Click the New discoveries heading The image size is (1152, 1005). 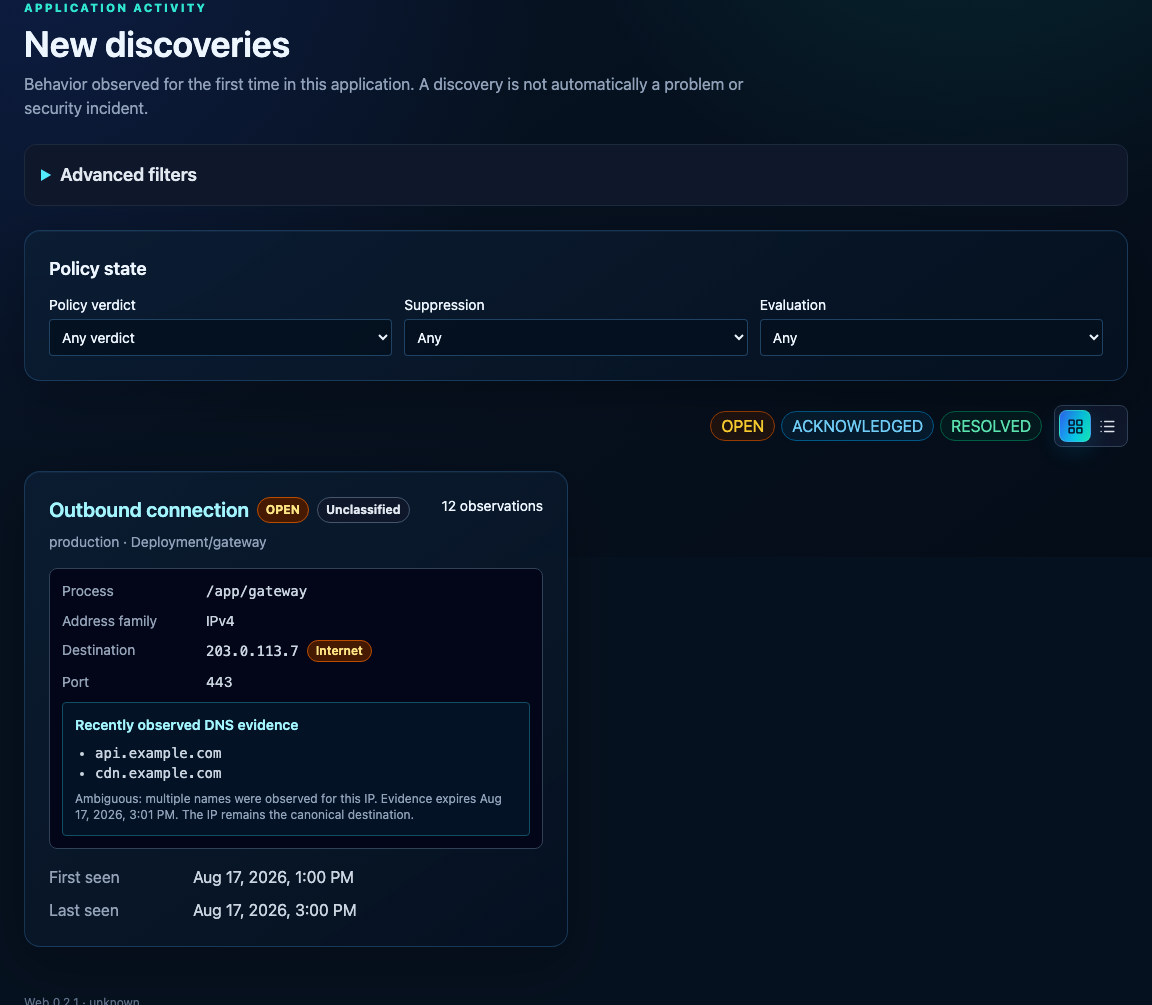point(156,45)
